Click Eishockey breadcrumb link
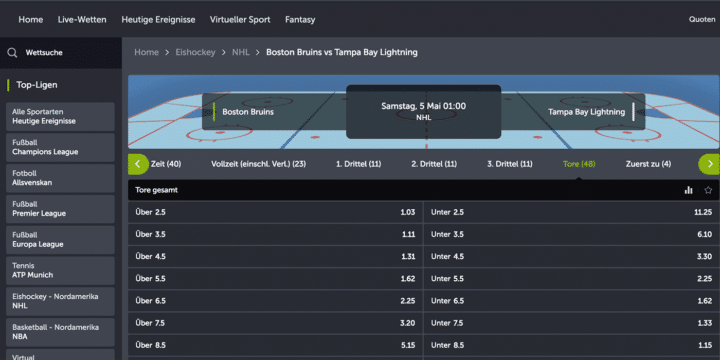720x360 pixels. (195, 52)
